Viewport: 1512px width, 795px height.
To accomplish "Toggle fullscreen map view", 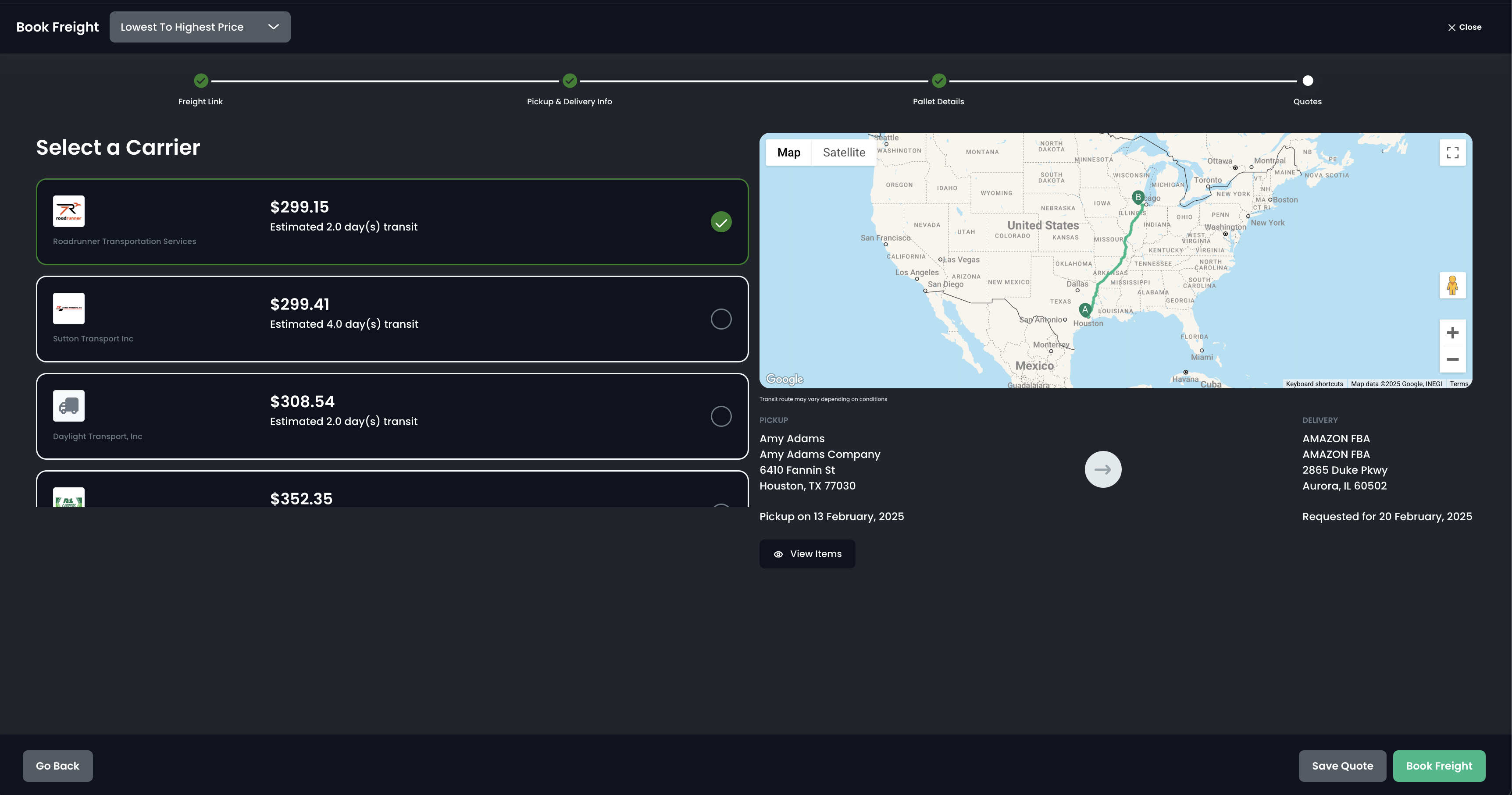I will [x=1452, y=153].
